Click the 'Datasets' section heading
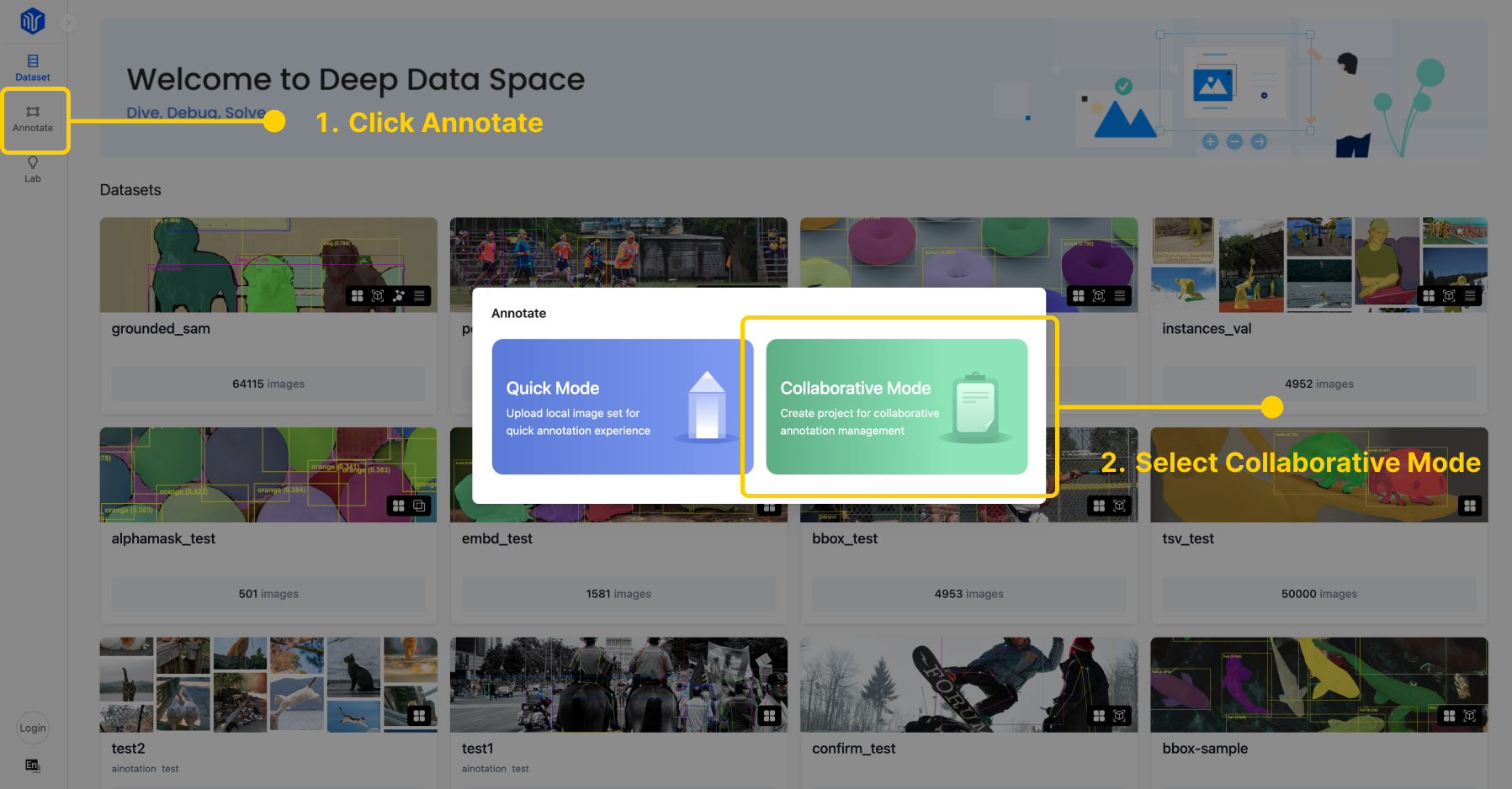This screenshot has width=1512, height=789. point(130,190)
